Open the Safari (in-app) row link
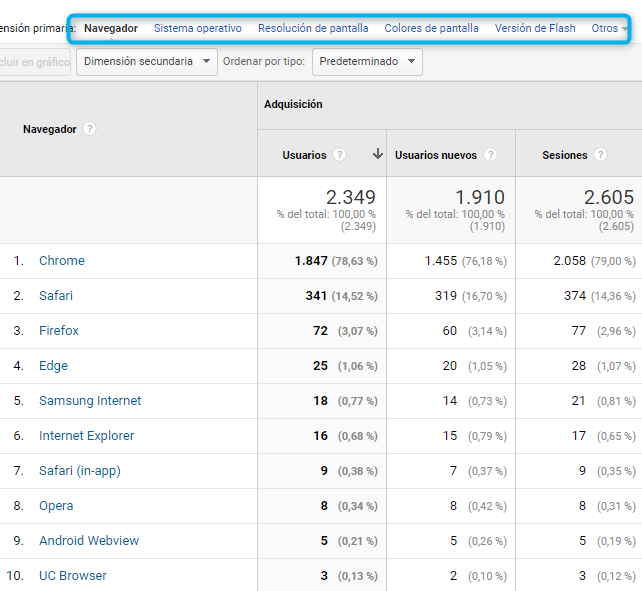 click(80, 471)
